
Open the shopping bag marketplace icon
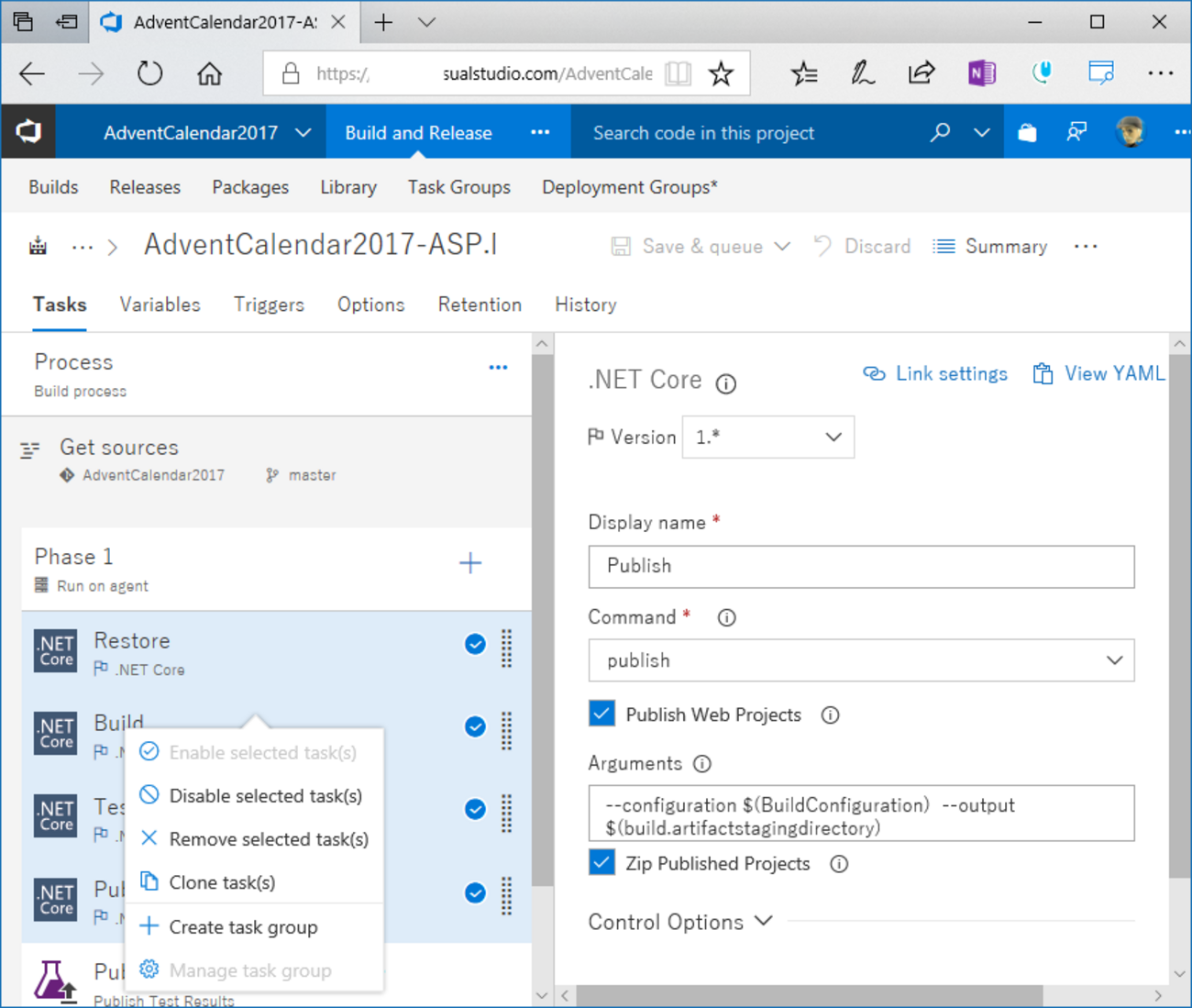point(1027,133)
